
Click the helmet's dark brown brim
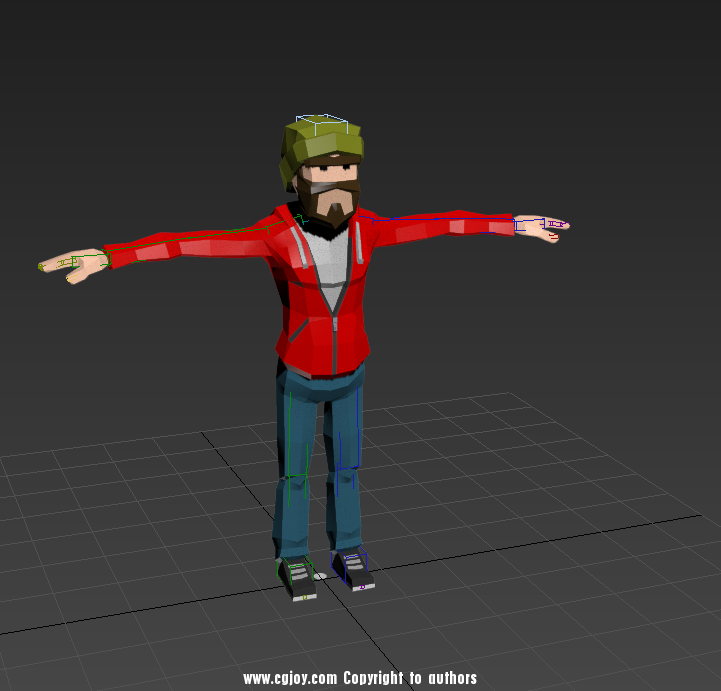point(332,159)
